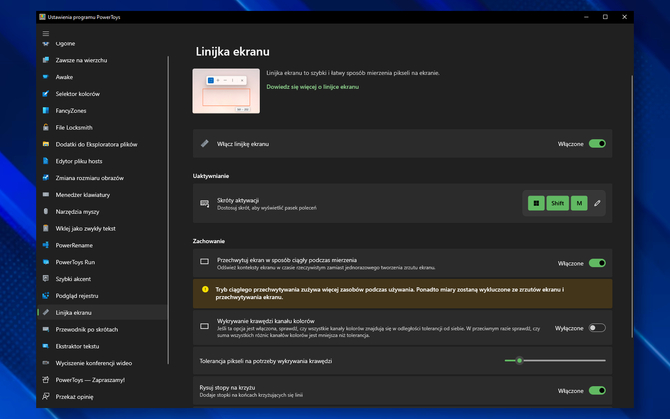Click the Menedżer klawiatury keyboard icon
The width and height of the screenshot is (670, 419).
click(46, 195)
